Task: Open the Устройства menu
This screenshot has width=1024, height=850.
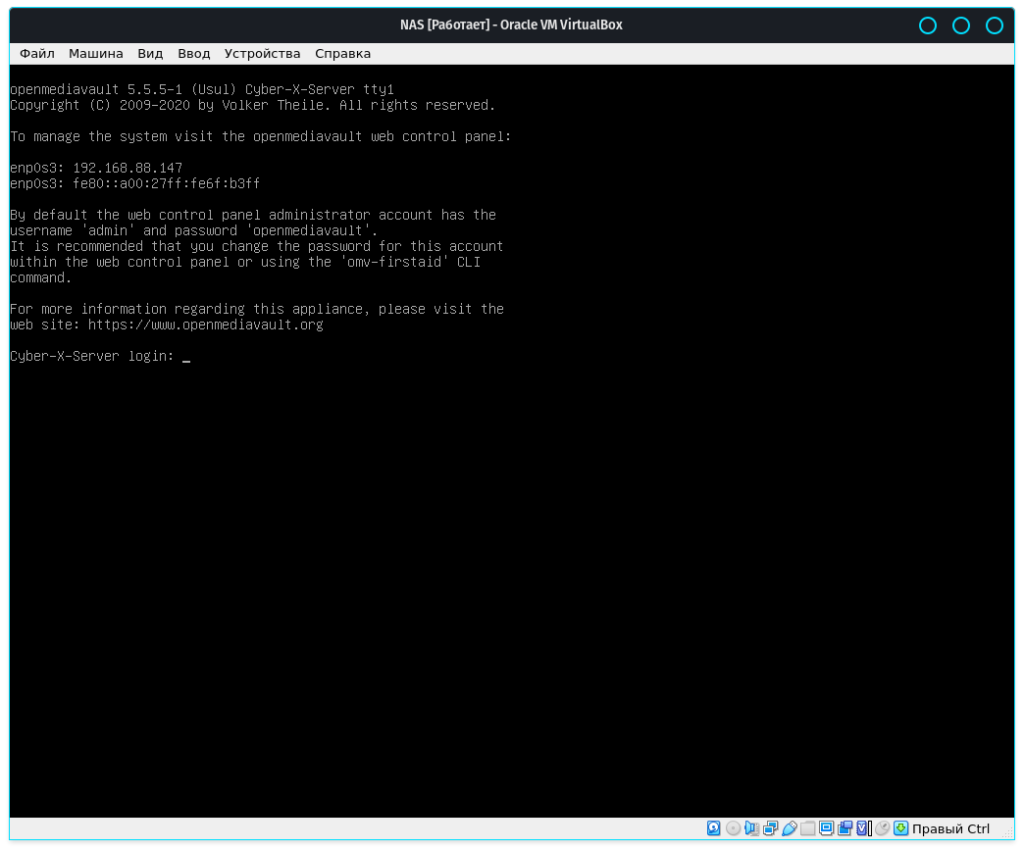Action: coord(262,54)
